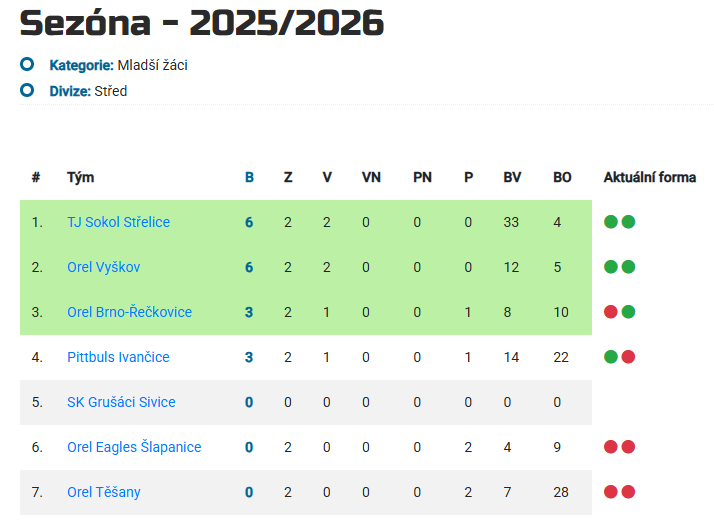Screen dimensions: 714x527
Task: Select the SK Grušáci Sivice team
Action: [x=121, y=402]
